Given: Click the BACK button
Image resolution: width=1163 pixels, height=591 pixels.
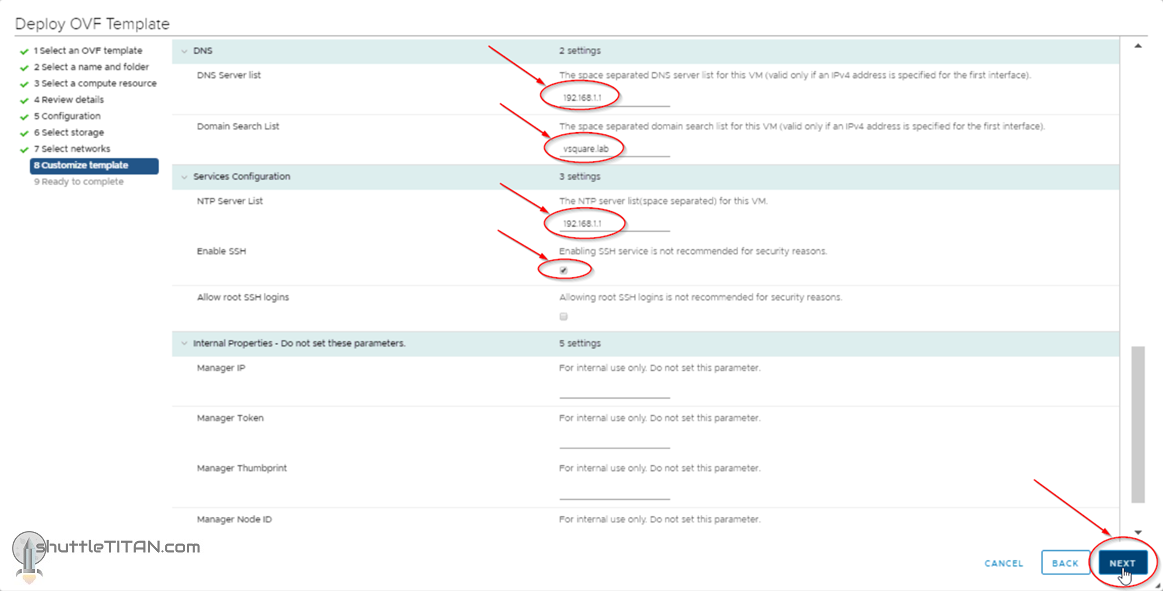Looking at the screenshot, I should (x=1065, y=563).
